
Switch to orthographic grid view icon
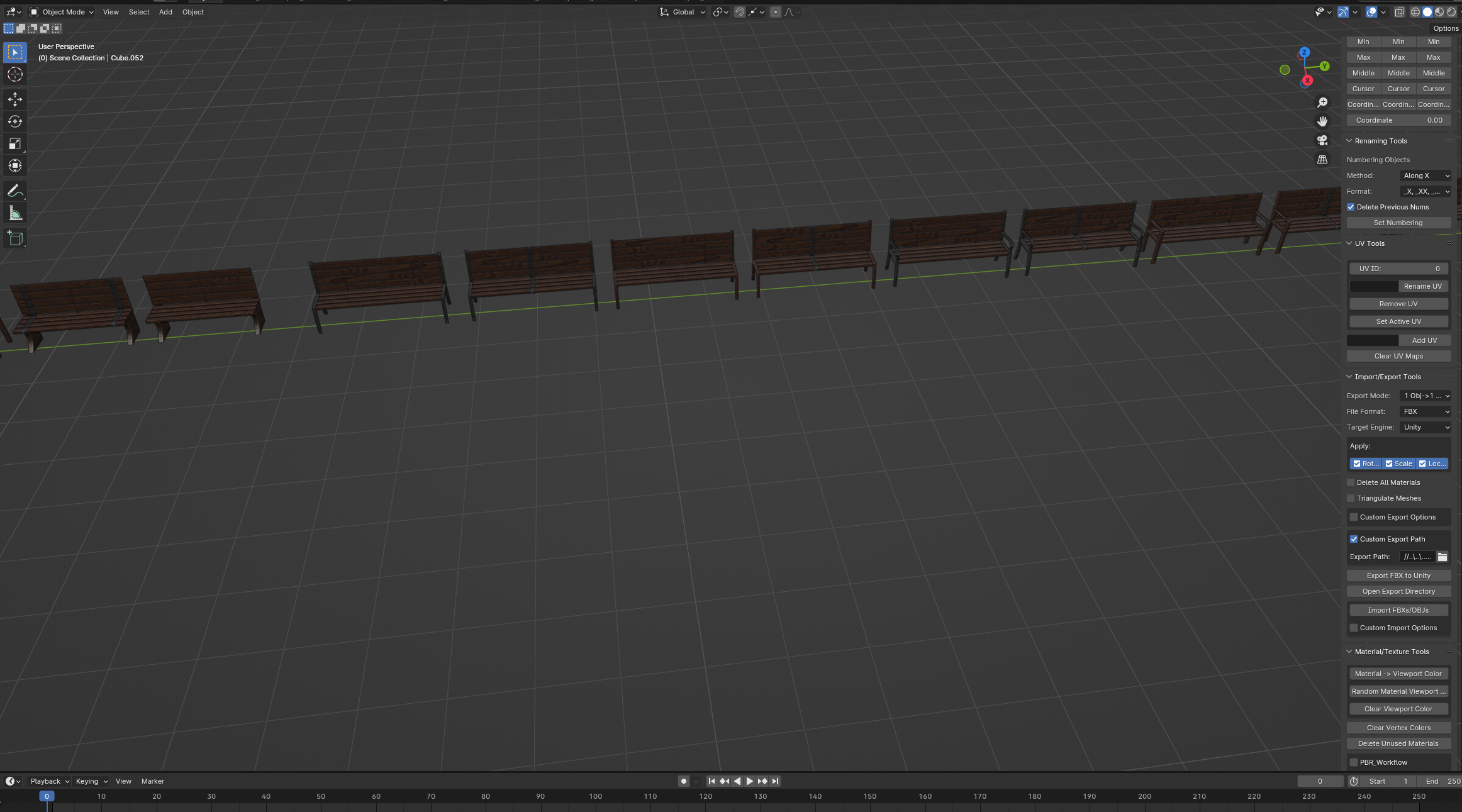point(1322,160)
